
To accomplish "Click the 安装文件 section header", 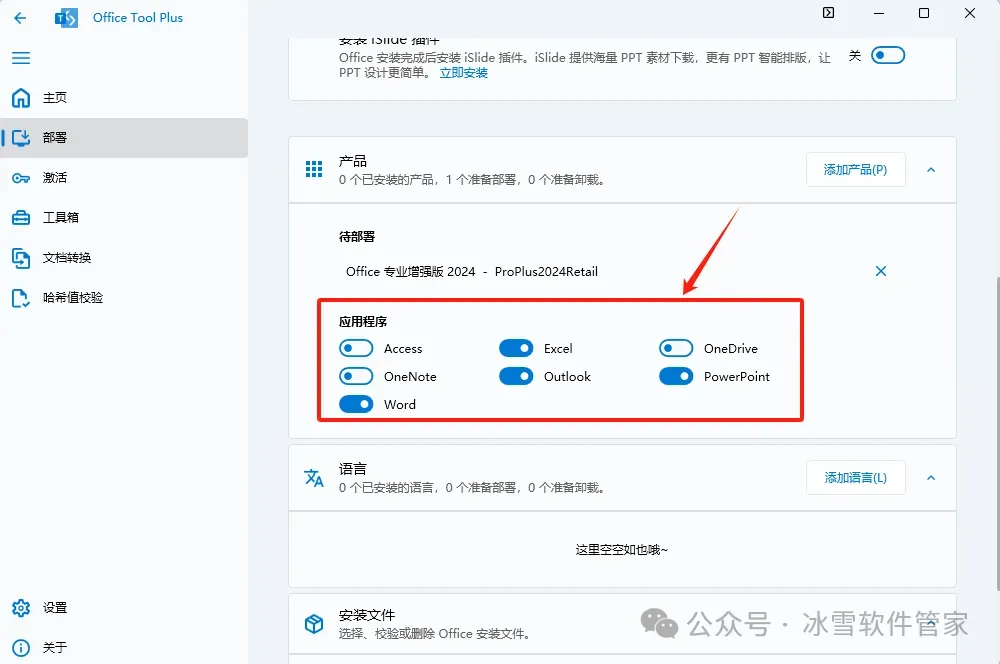I will click(x=622, y=624).
